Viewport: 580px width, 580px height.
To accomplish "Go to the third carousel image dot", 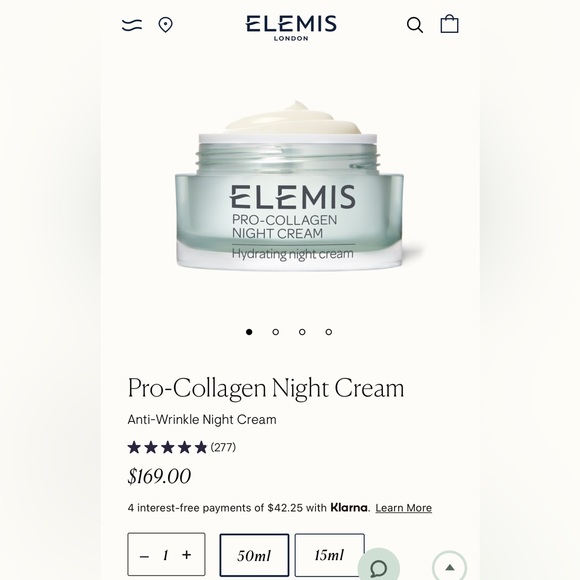I will tap(302, 332).
